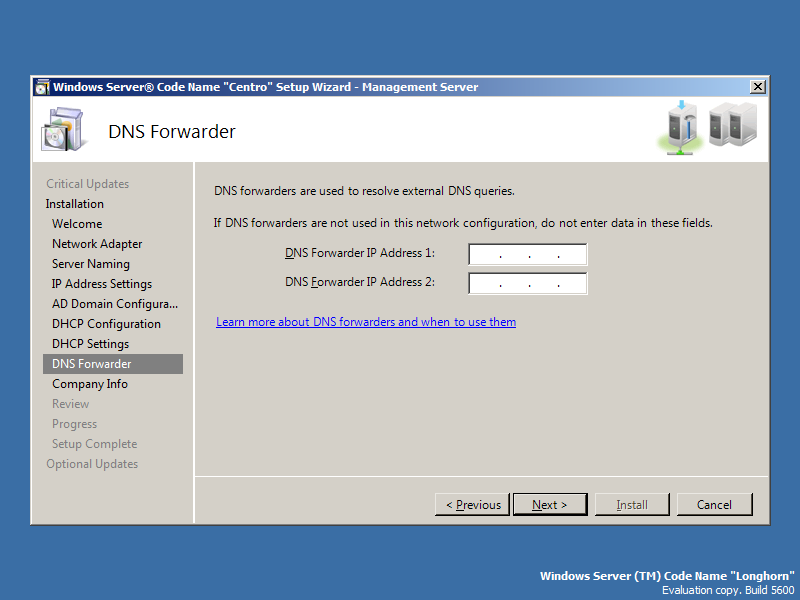Click the DNS Forwarder IP Address 2 field
This screenshot has height=600, width=800.
(528, 284)
